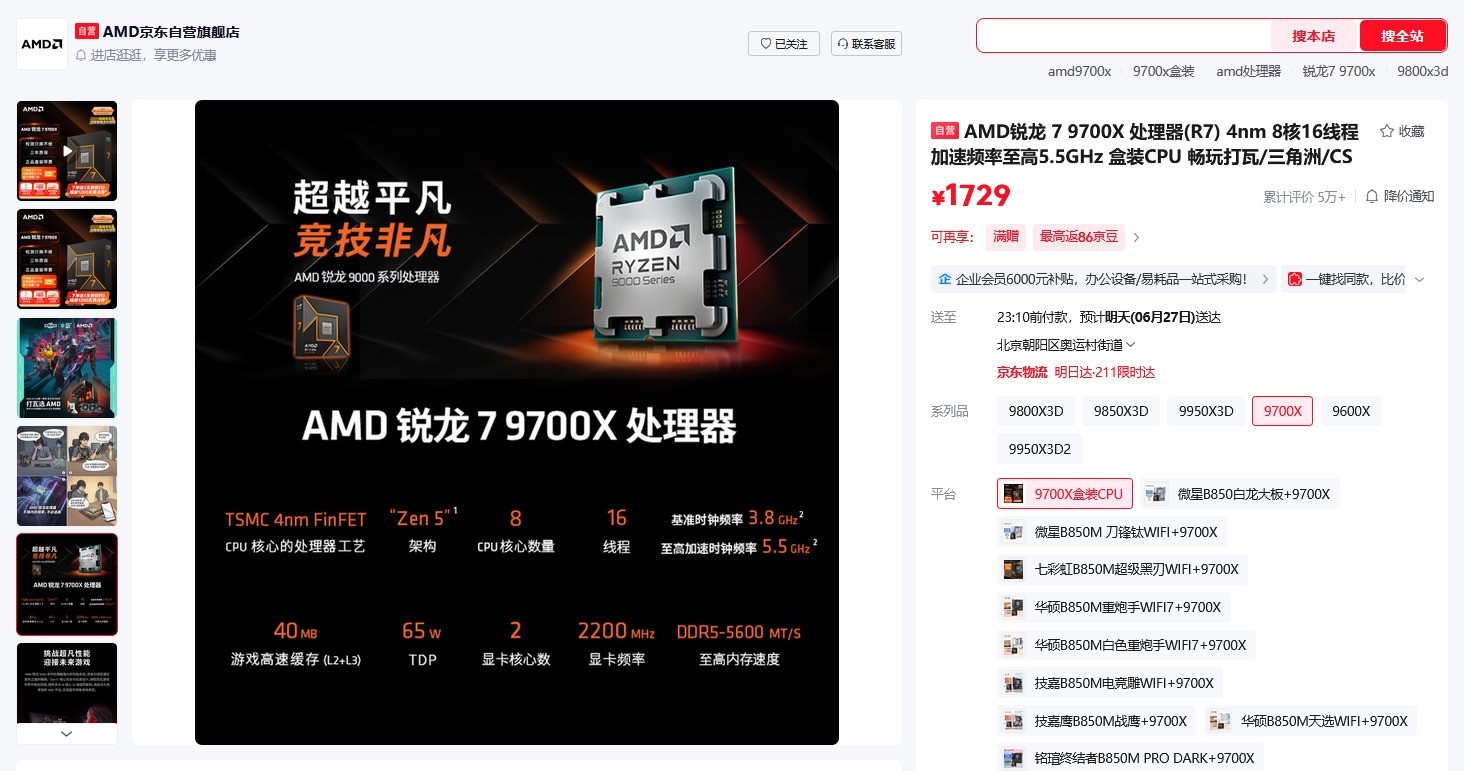Search the whole site with 搜全站
This screenshot has width=1464, height=771.
click(1402, 36)
